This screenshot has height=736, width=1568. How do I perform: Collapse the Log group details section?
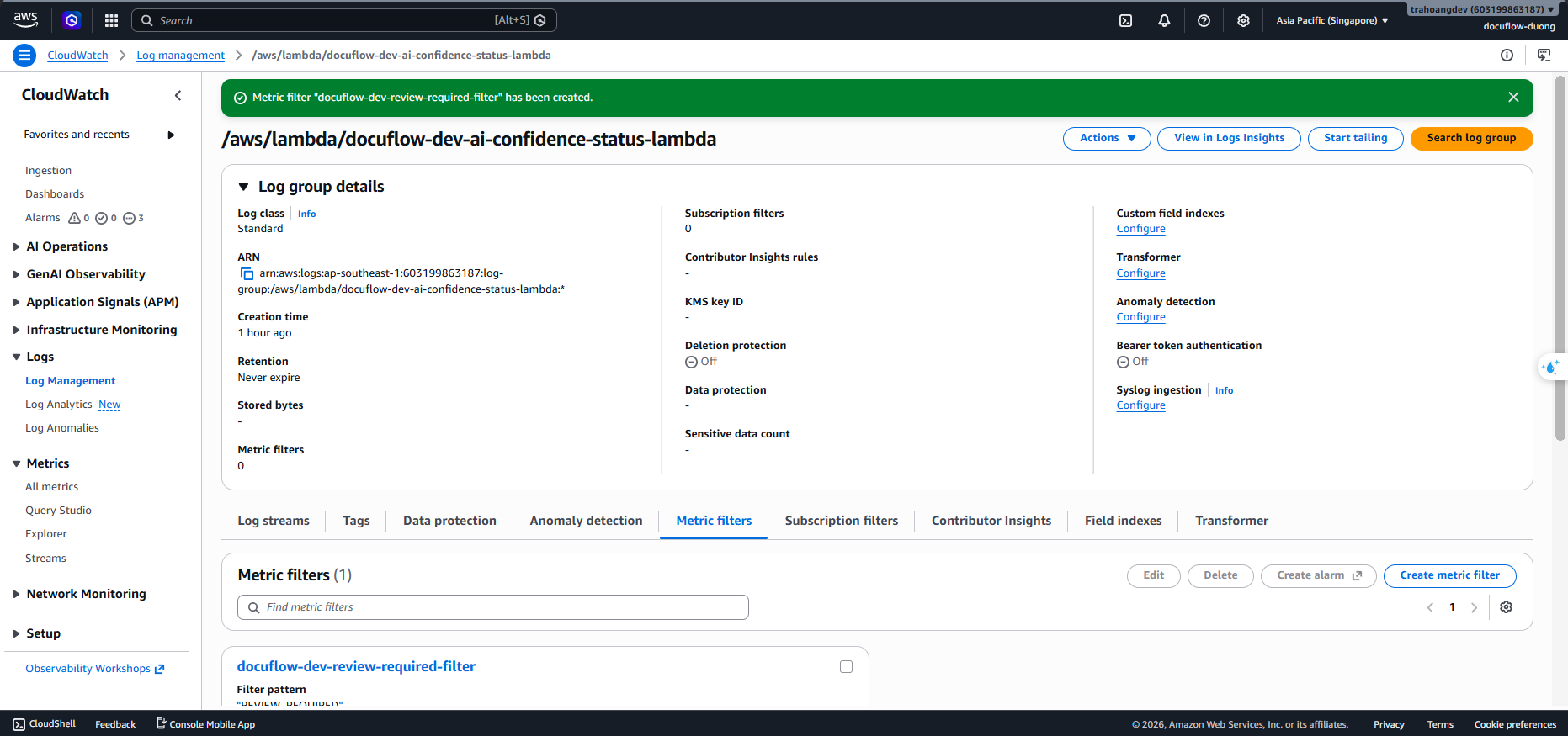pyautogui.click(x=243, y=187)
